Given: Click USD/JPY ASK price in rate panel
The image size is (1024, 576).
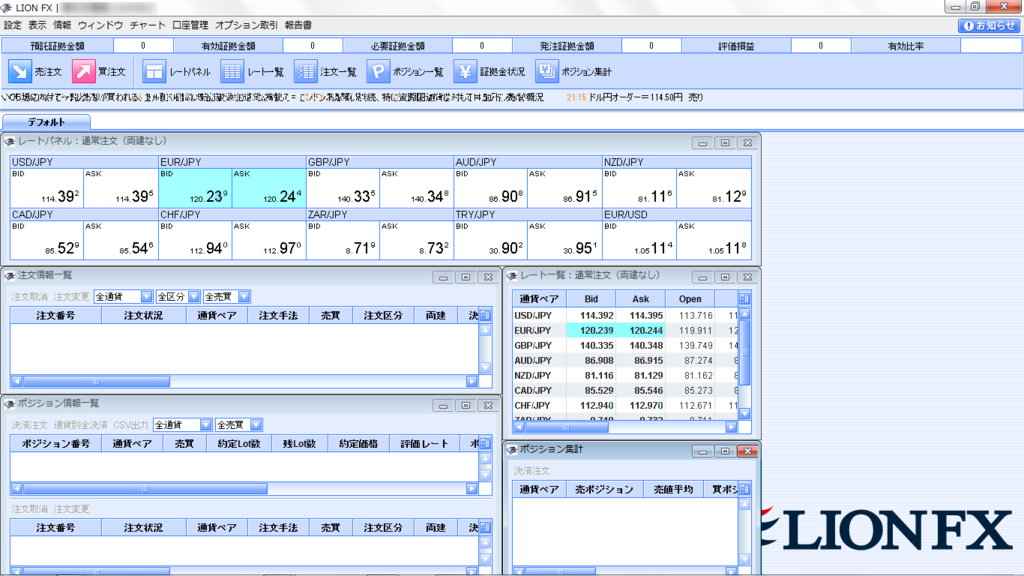Looking at the screenshot, I should (120, 187).
